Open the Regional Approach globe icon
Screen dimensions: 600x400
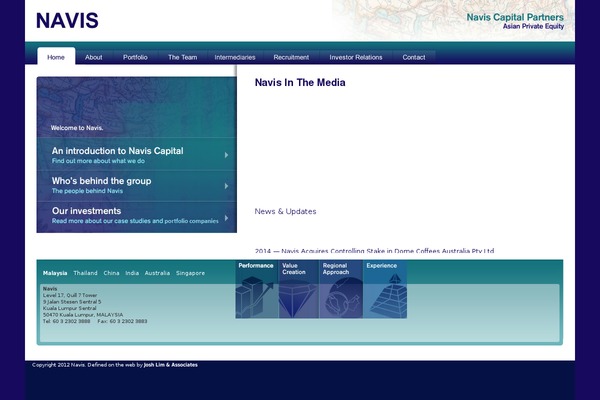(x=341, y=289)
